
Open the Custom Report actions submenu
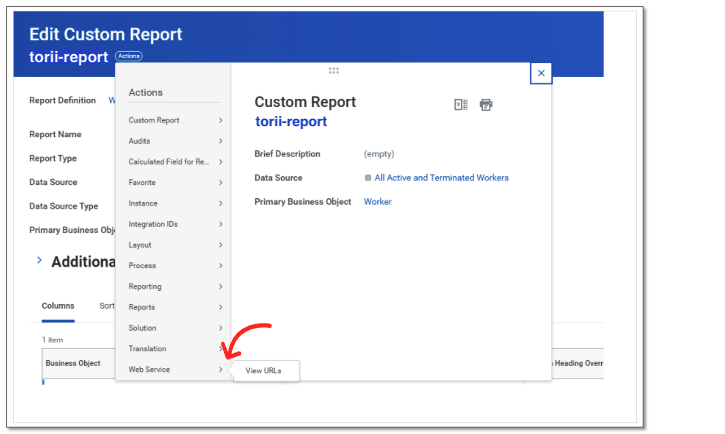point(175,120)
